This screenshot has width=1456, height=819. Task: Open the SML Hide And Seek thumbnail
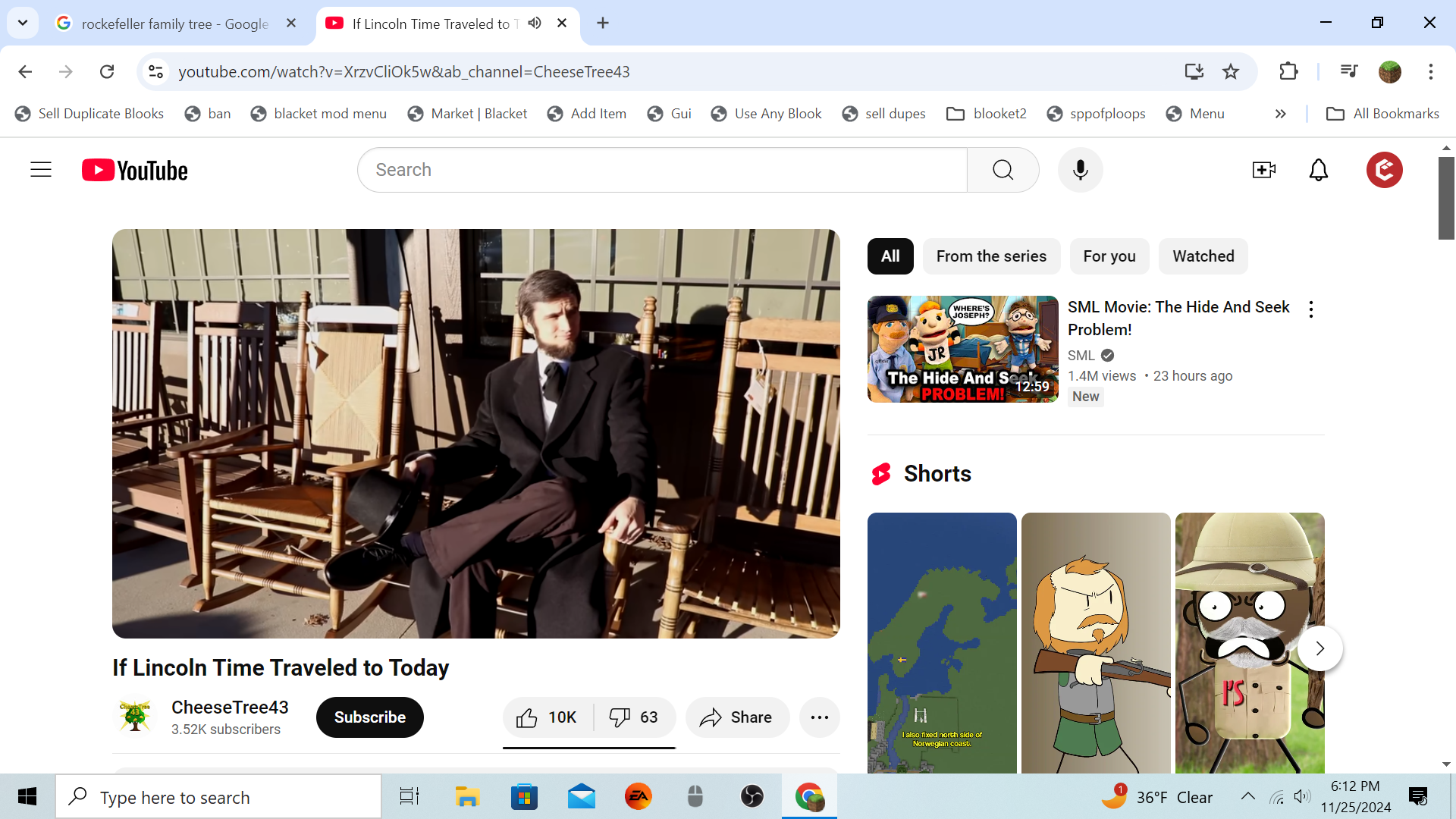tap(962, 349)
